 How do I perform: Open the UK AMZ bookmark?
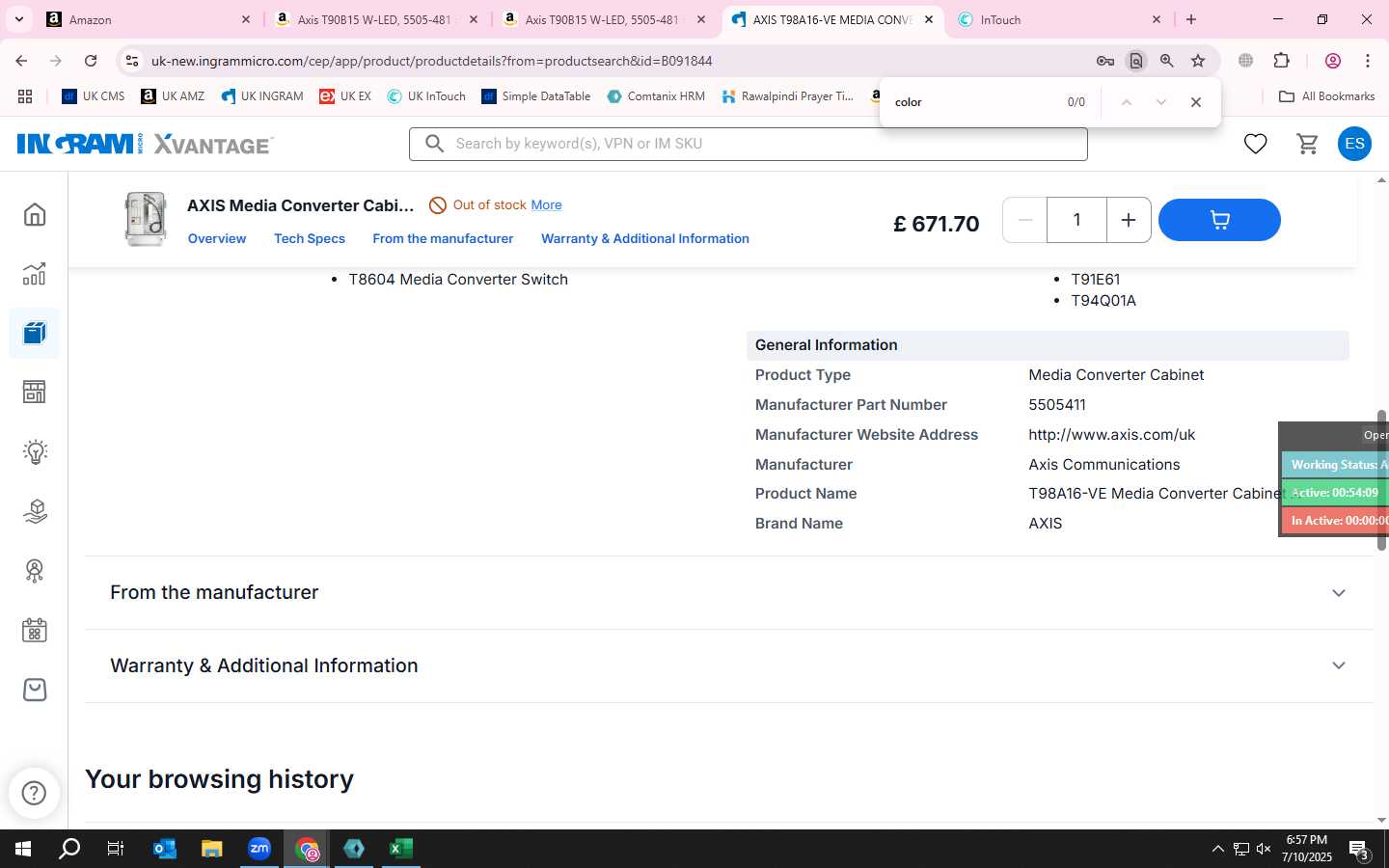click(173, 96)
